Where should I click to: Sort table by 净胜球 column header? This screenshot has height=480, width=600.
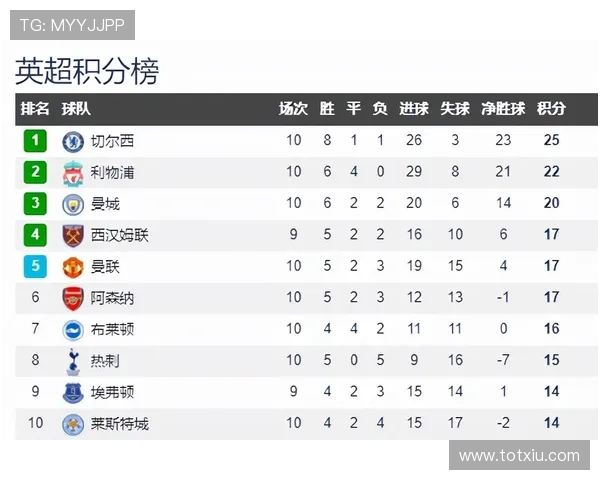click(502, 109)
